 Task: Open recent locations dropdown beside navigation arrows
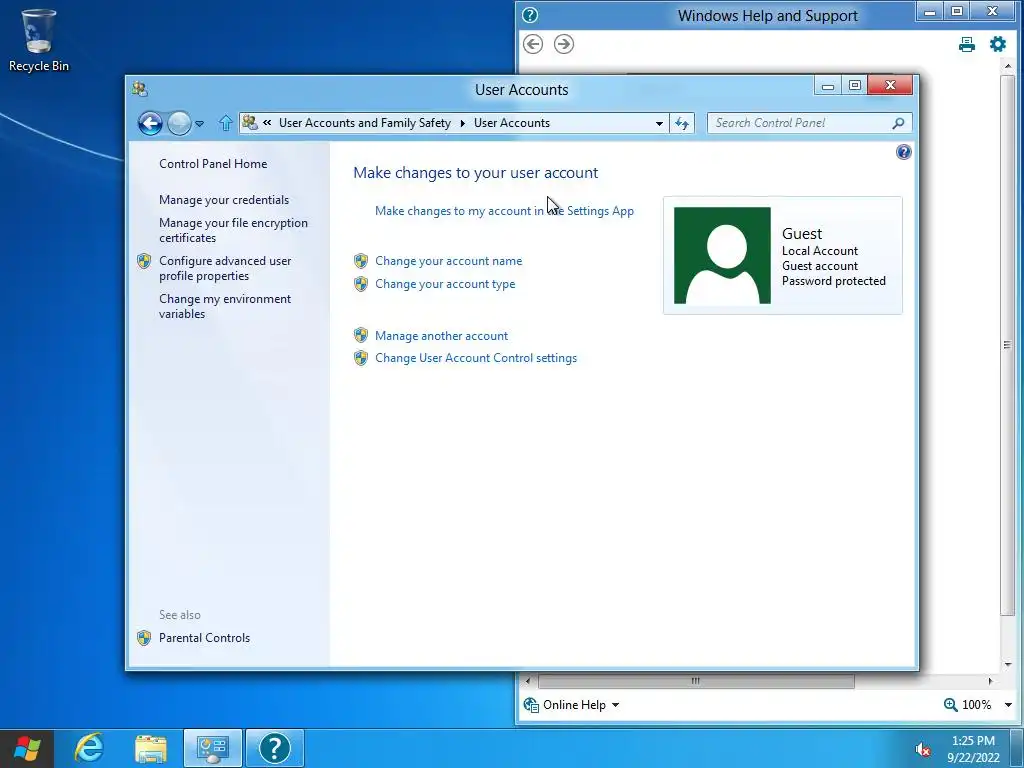pos(200,123)
